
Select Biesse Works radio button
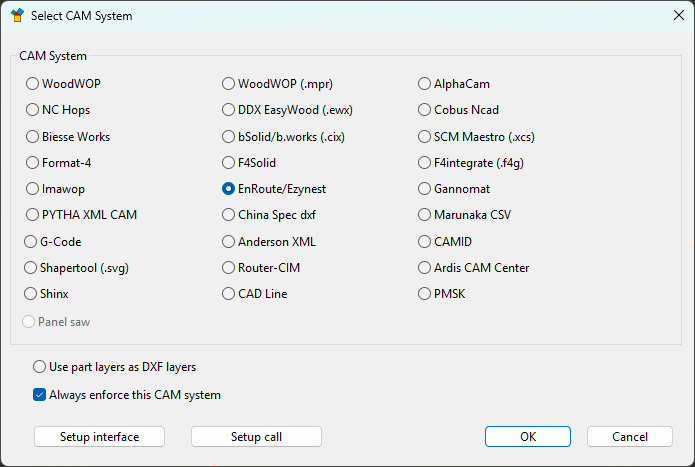tap(33, 136)
